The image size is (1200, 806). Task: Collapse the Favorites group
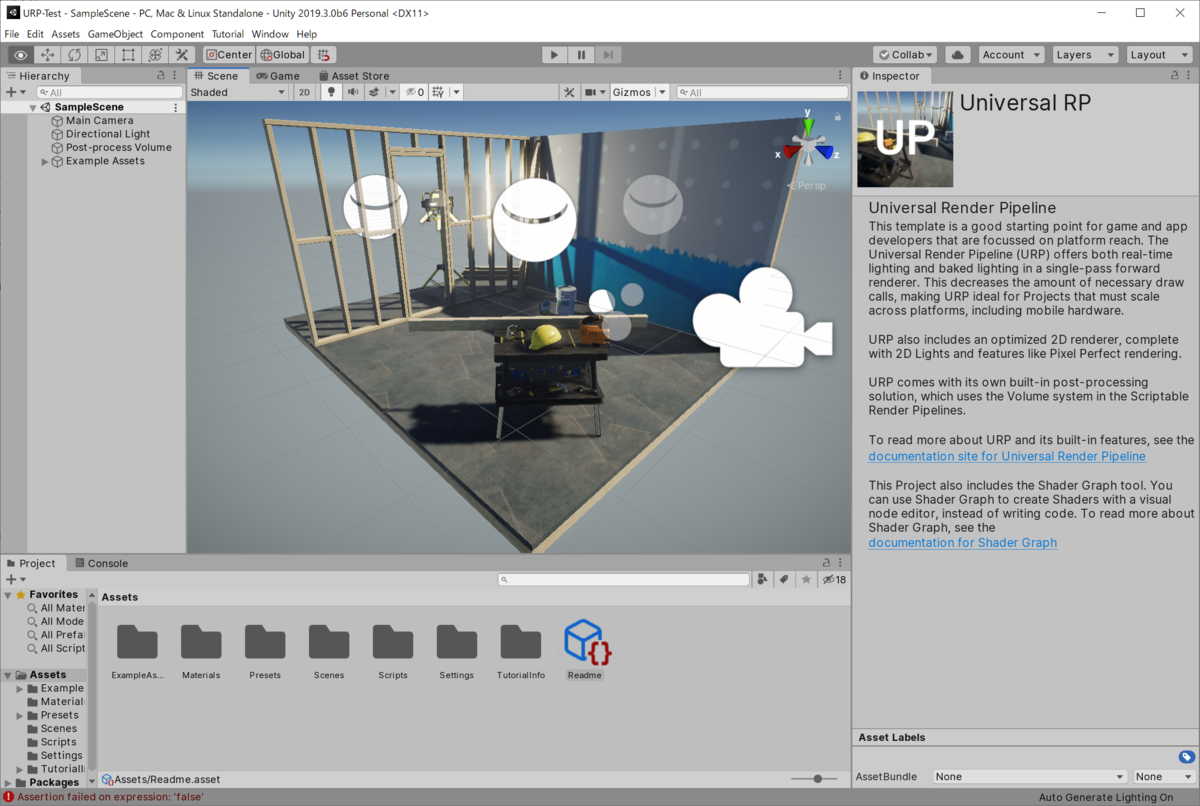(x=8, y=594)
